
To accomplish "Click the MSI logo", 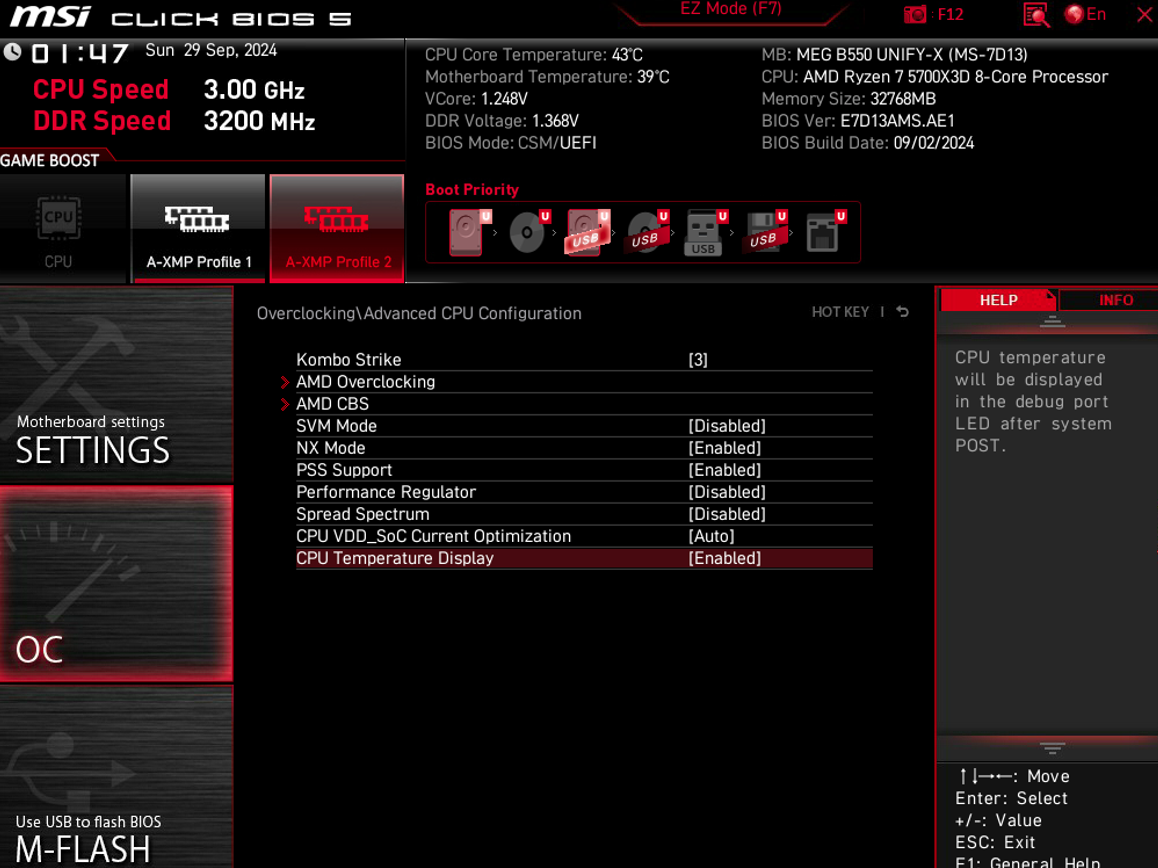I will [x=51, y=16].
